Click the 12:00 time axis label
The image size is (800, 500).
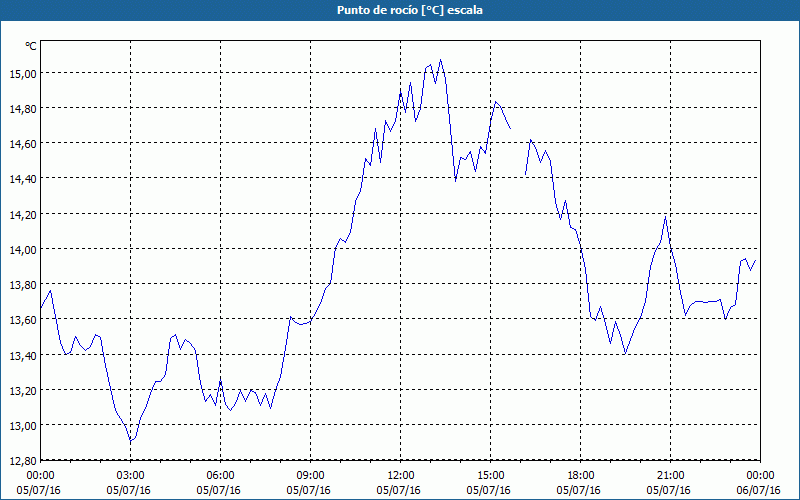pos(401,476)
